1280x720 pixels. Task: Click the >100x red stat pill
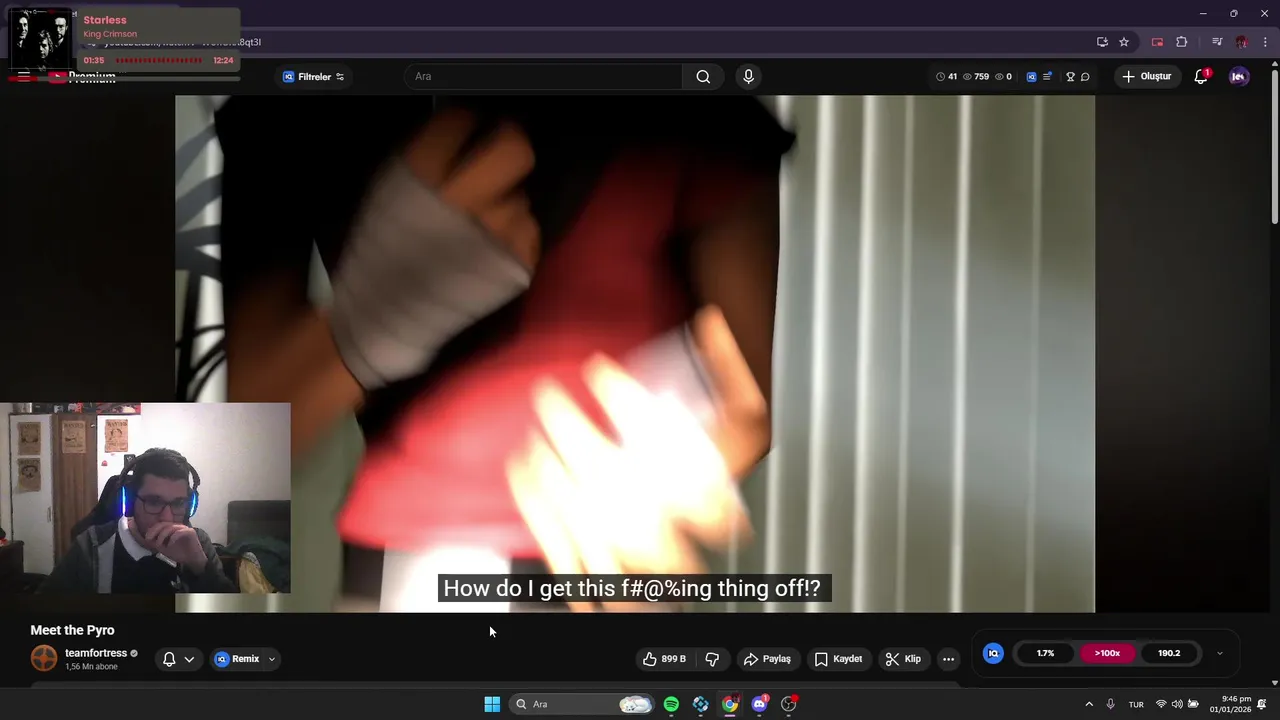[1107, 653]
